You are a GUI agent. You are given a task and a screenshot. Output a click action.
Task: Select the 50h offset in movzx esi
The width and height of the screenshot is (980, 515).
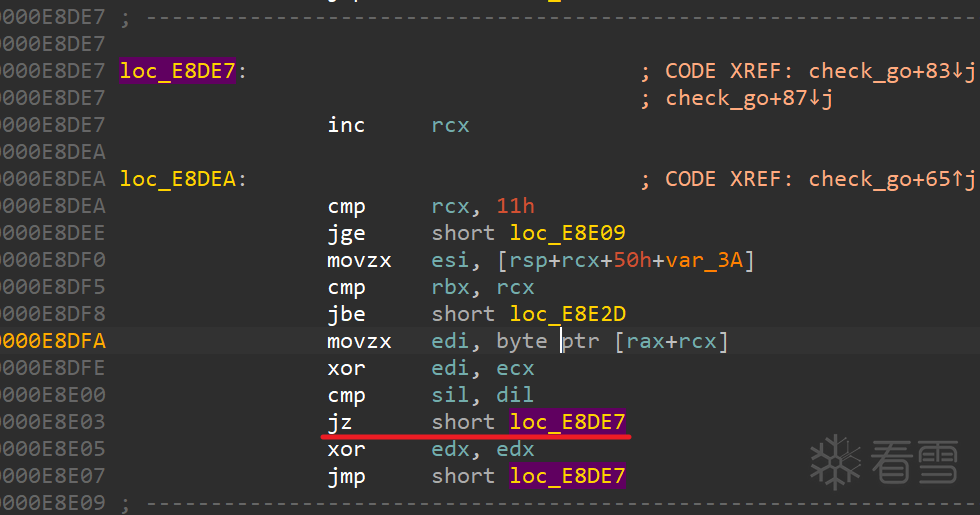632,260
